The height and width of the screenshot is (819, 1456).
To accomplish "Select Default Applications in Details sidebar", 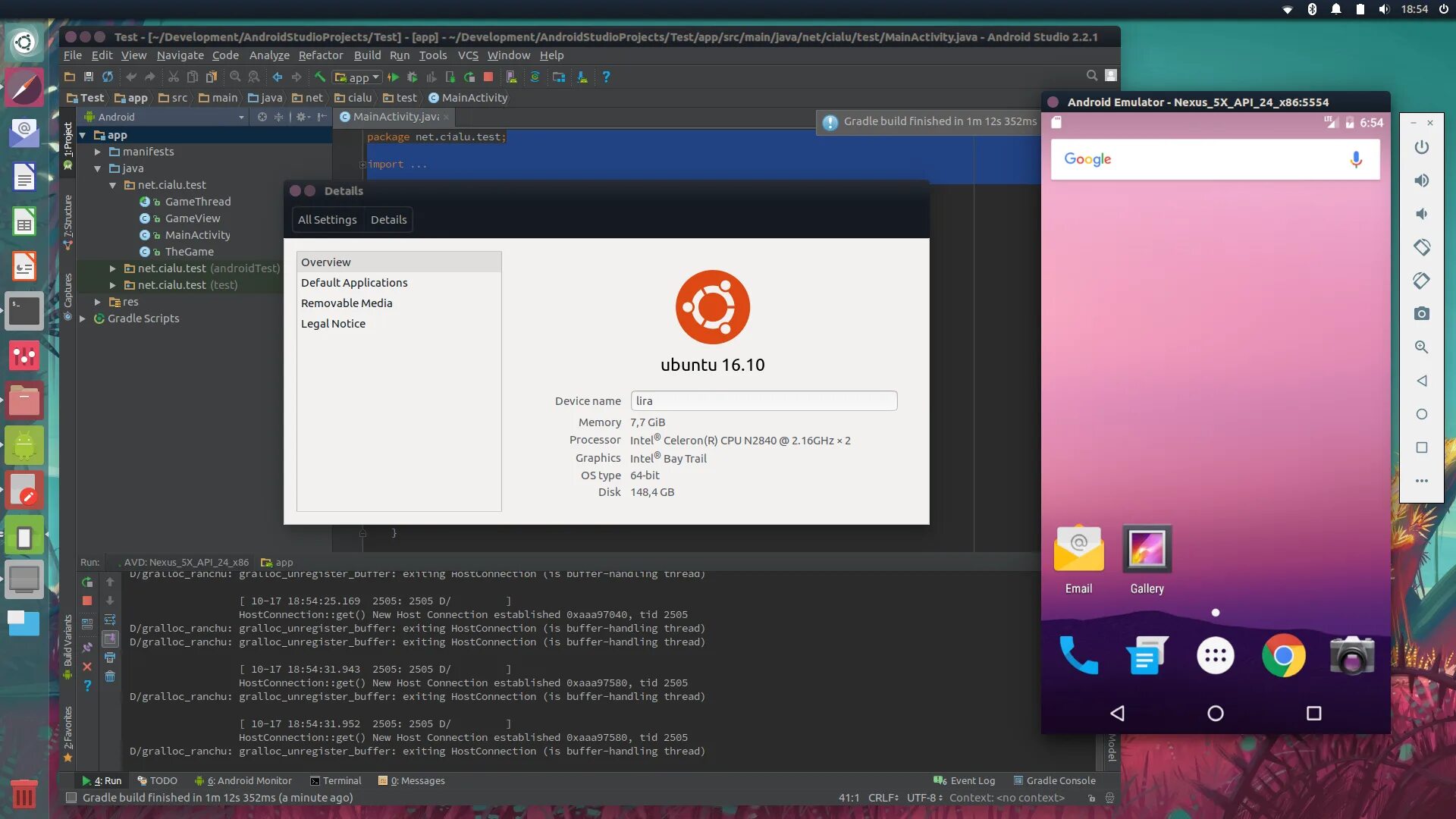I will coord(354,282).
